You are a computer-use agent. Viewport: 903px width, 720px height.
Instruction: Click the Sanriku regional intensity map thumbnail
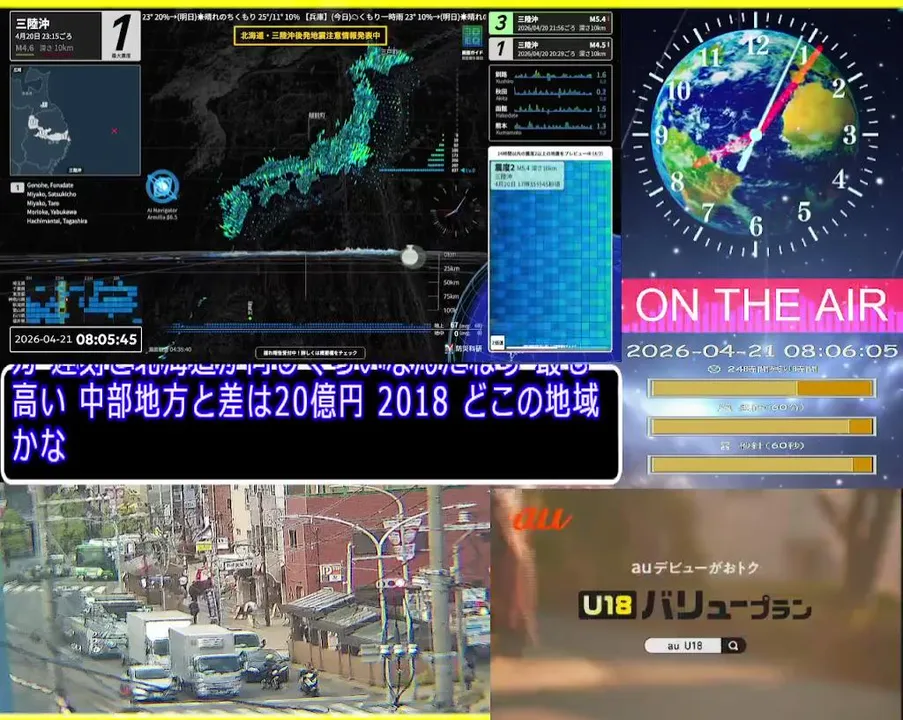click(75, 120)
